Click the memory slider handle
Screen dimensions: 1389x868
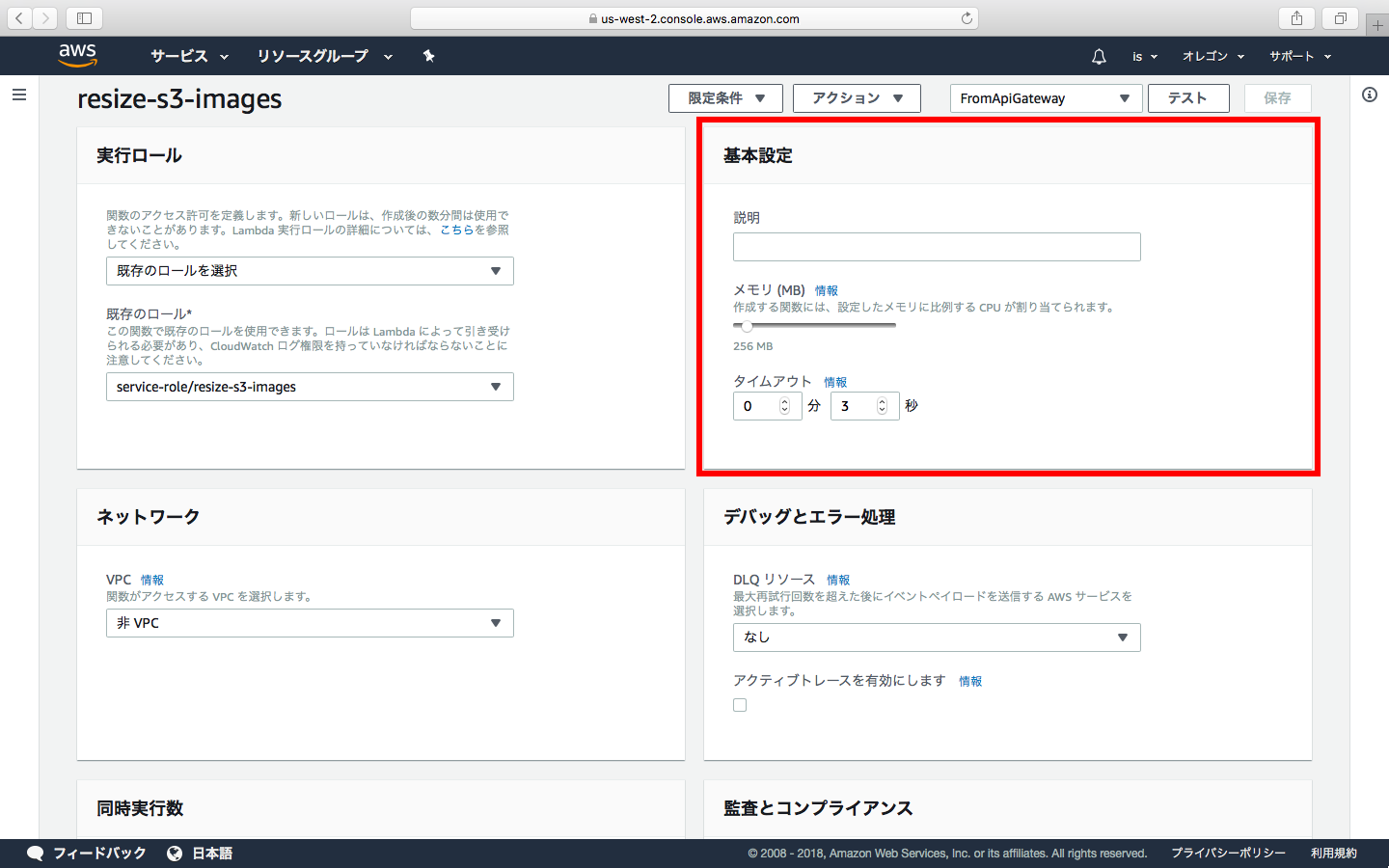(747, 326)
